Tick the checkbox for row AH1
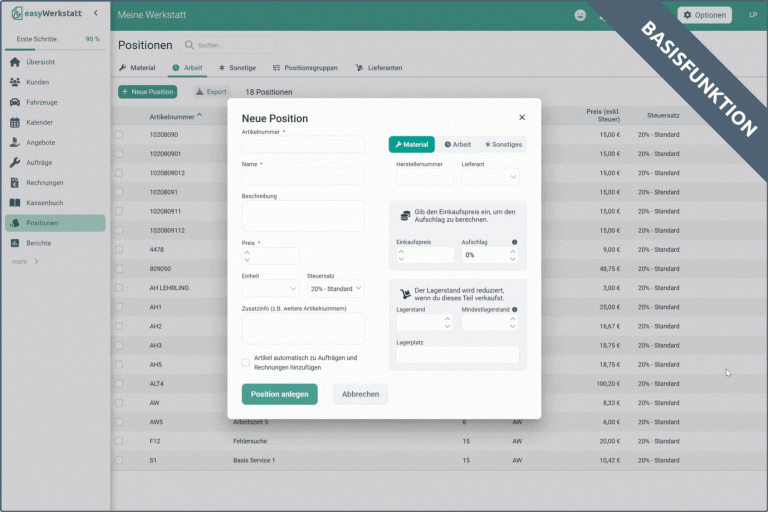The height and width of the screenshot is (512, 768). 119,307
